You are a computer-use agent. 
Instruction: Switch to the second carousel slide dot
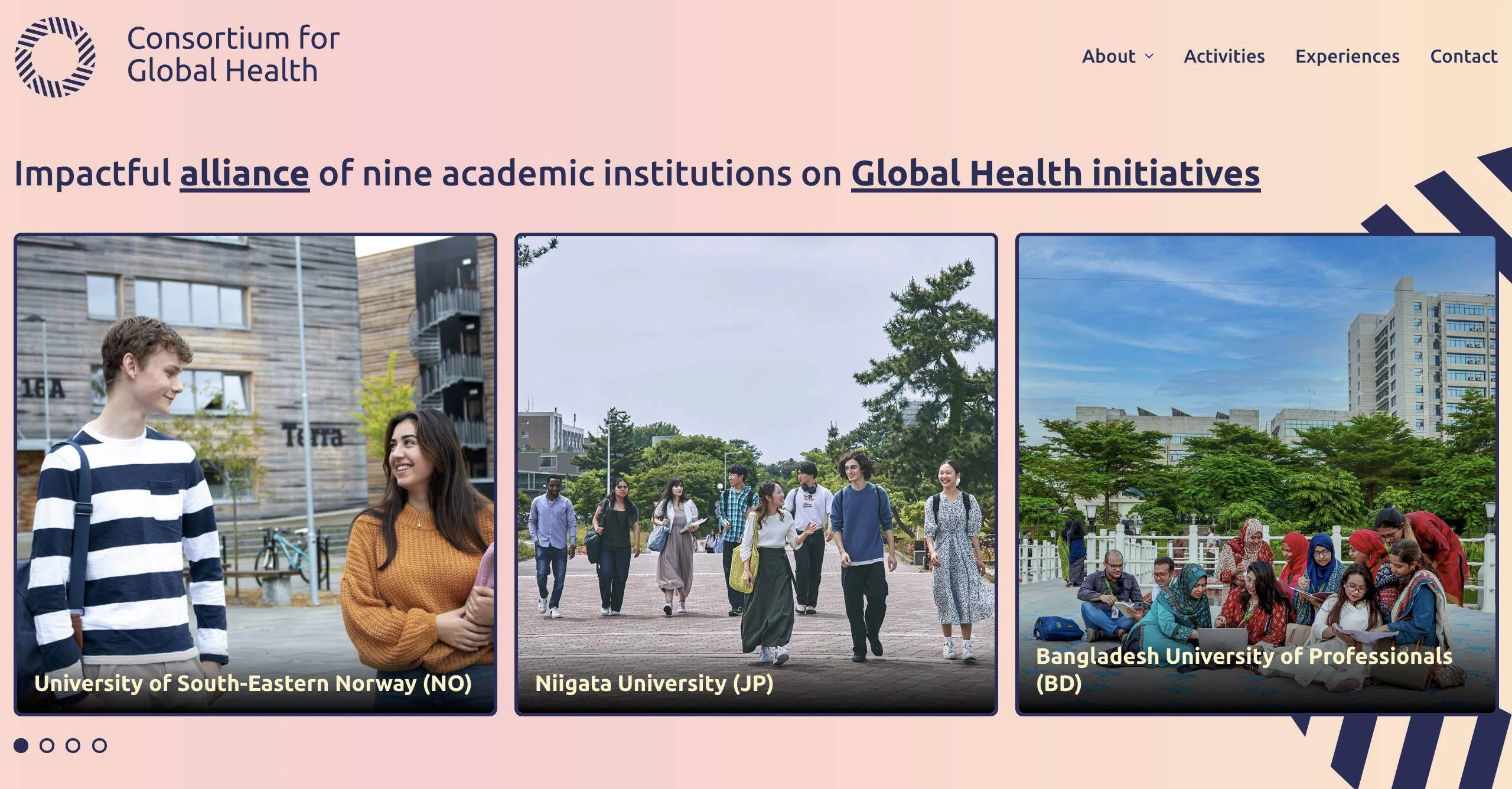pyautogui.click(x=47, y=745)
